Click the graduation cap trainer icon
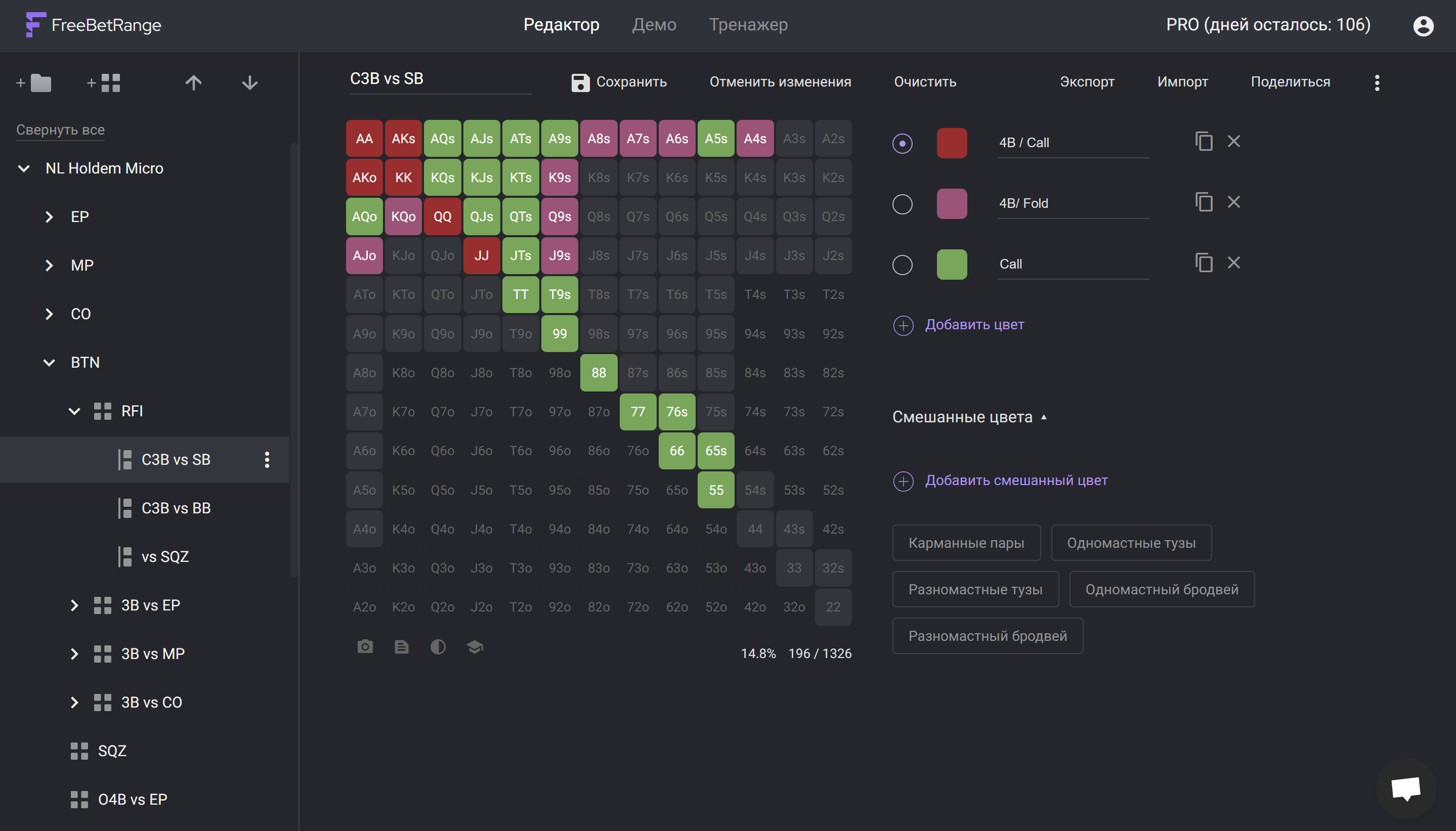Image resolution: width=1456 pixels, height=831 pixels. [475, 647]
